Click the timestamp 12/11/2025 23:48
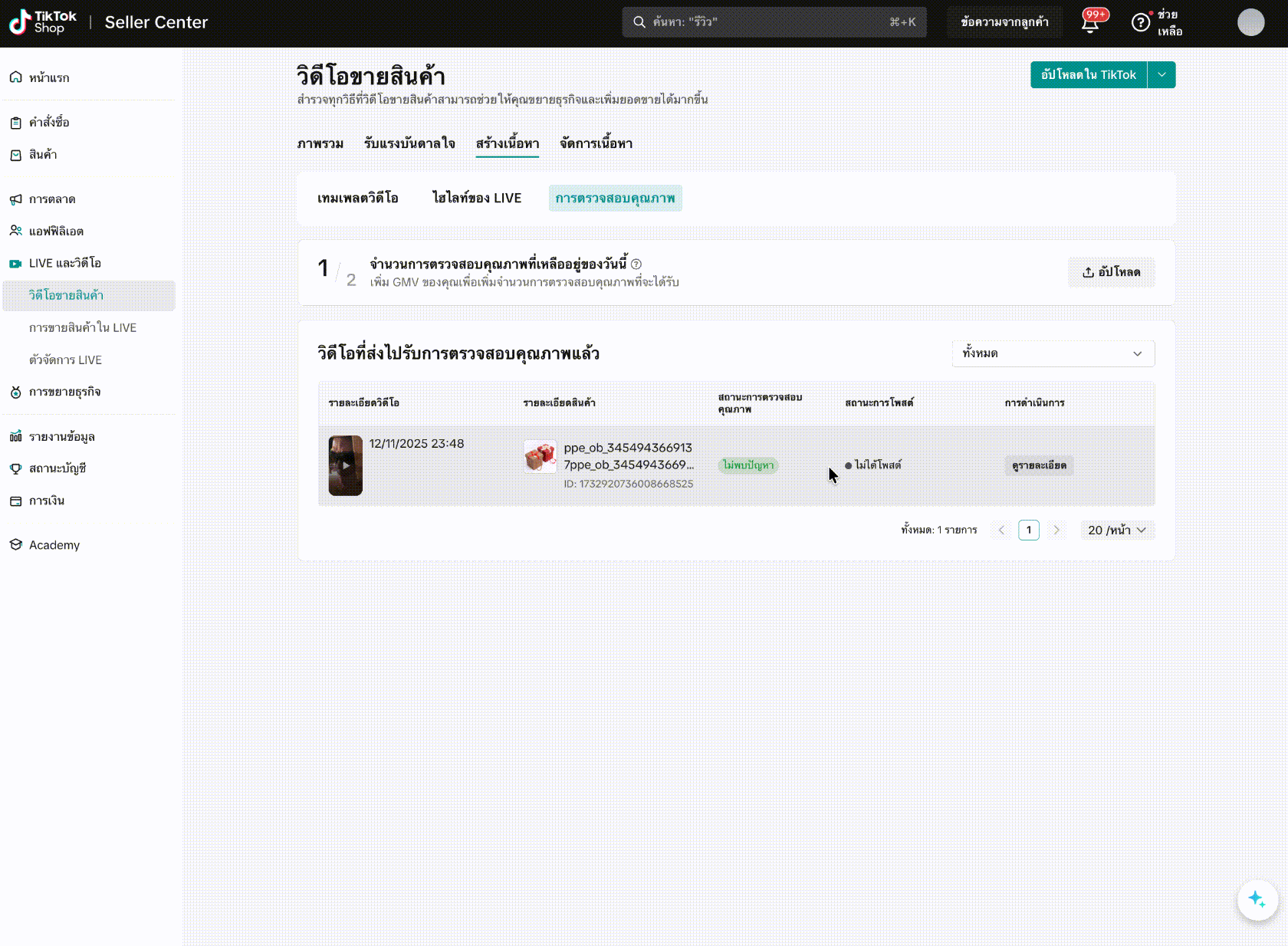The height and width of the screenshot is (946, 1288). pyautogui.click(x=416, y=444)
